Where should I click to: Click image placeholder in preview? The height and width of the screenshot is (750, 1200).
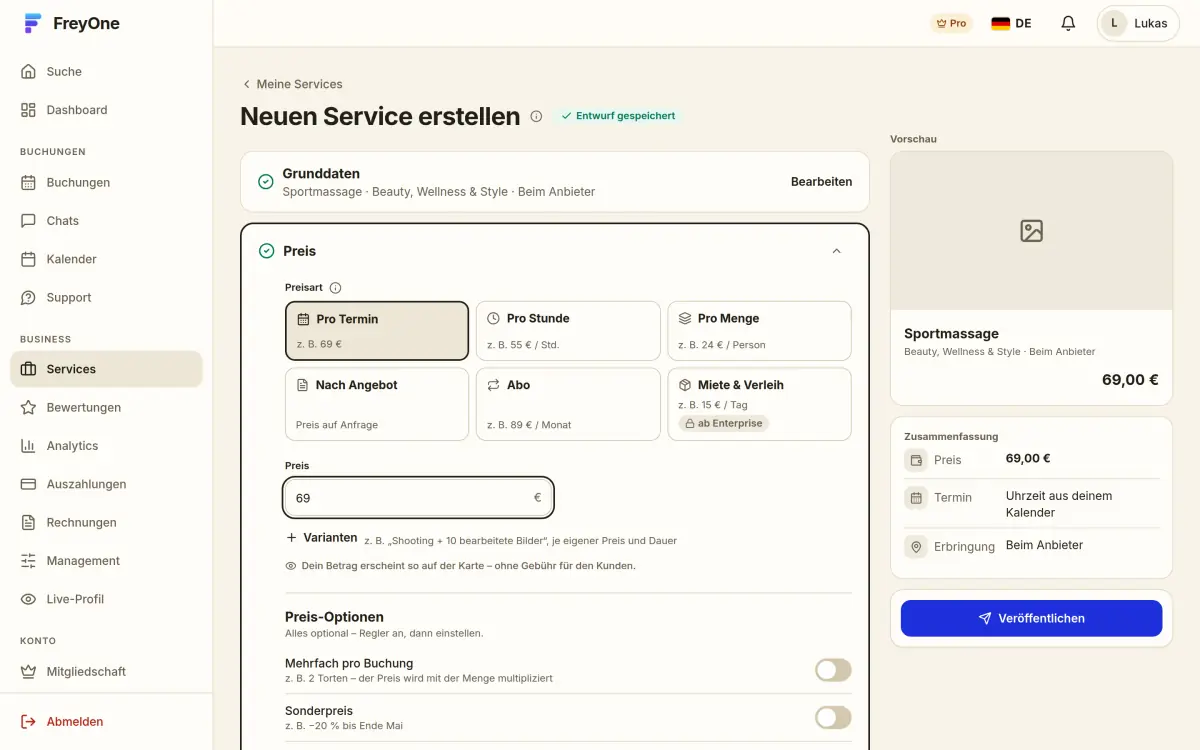tap(1031, 231)
